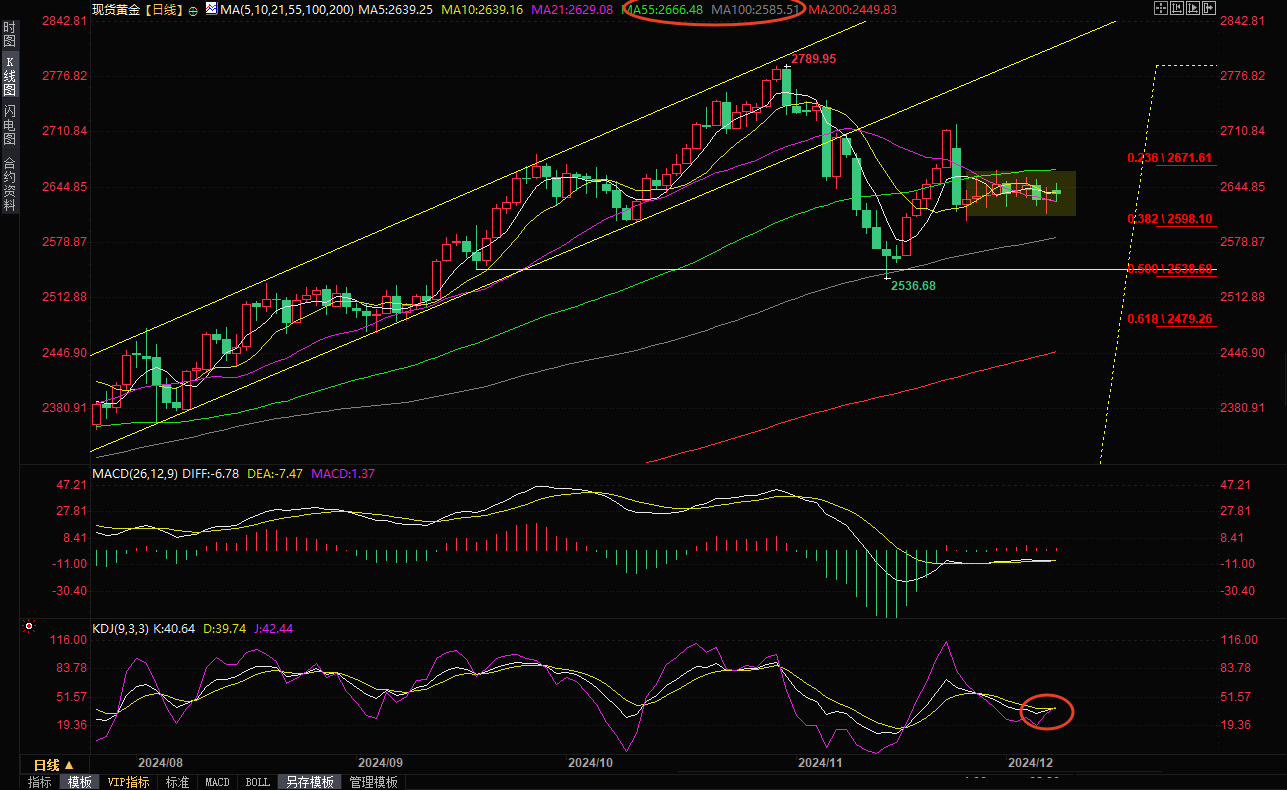Click the MA100:2585.51 value
Image resolution: width=1287 pixels, height=790 pixels.
pyautogui.click(x=755, y=10)
